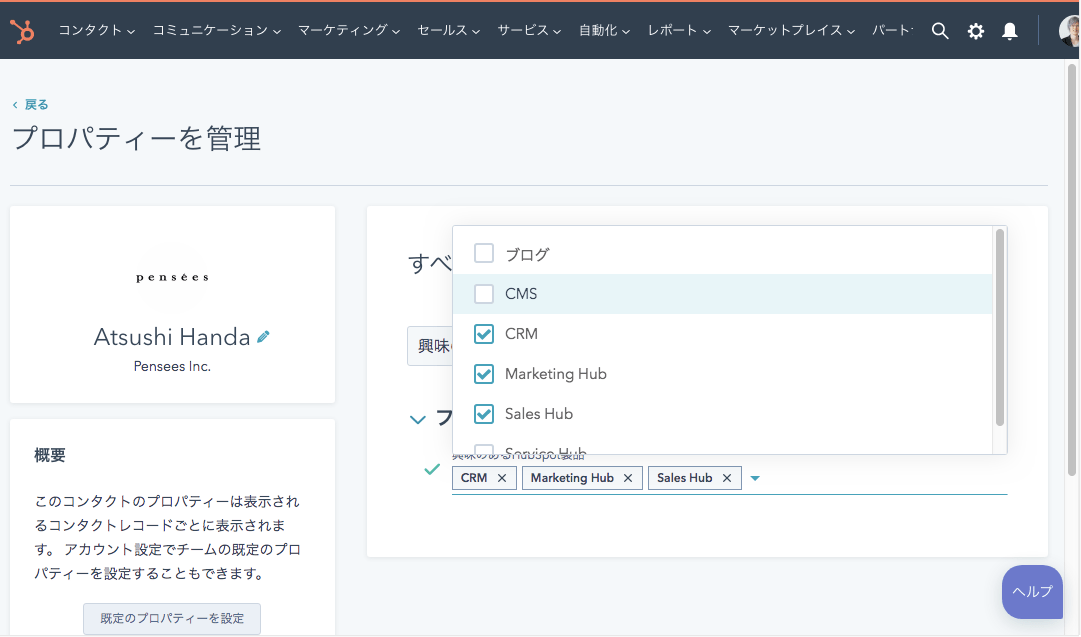
Task: Remove the Sales Hub tag with its X
Action: pos(727,478)
